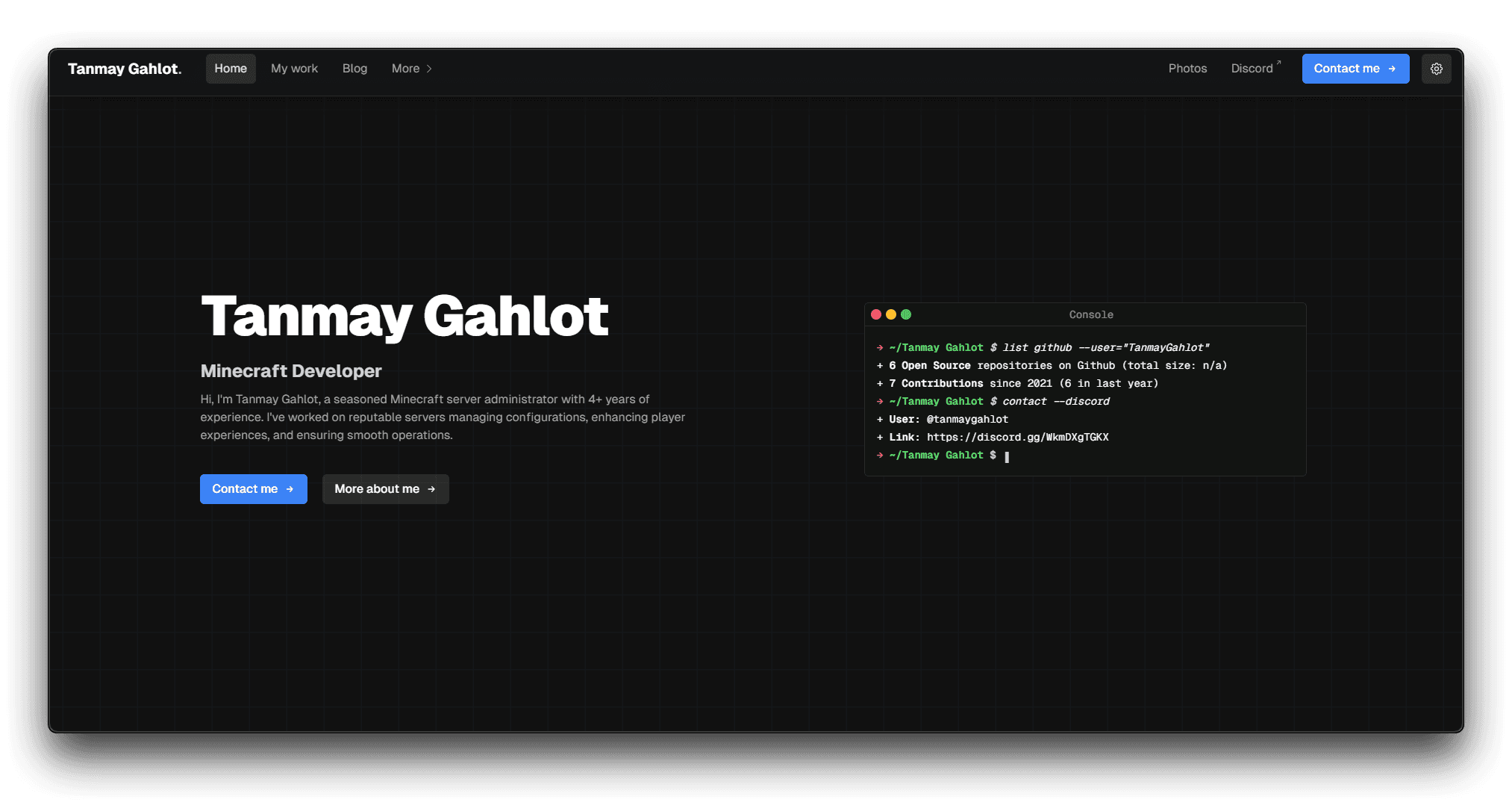Click the Minecraft Developer subtitle
1512x805 pixels.
[x=291, y=371]
